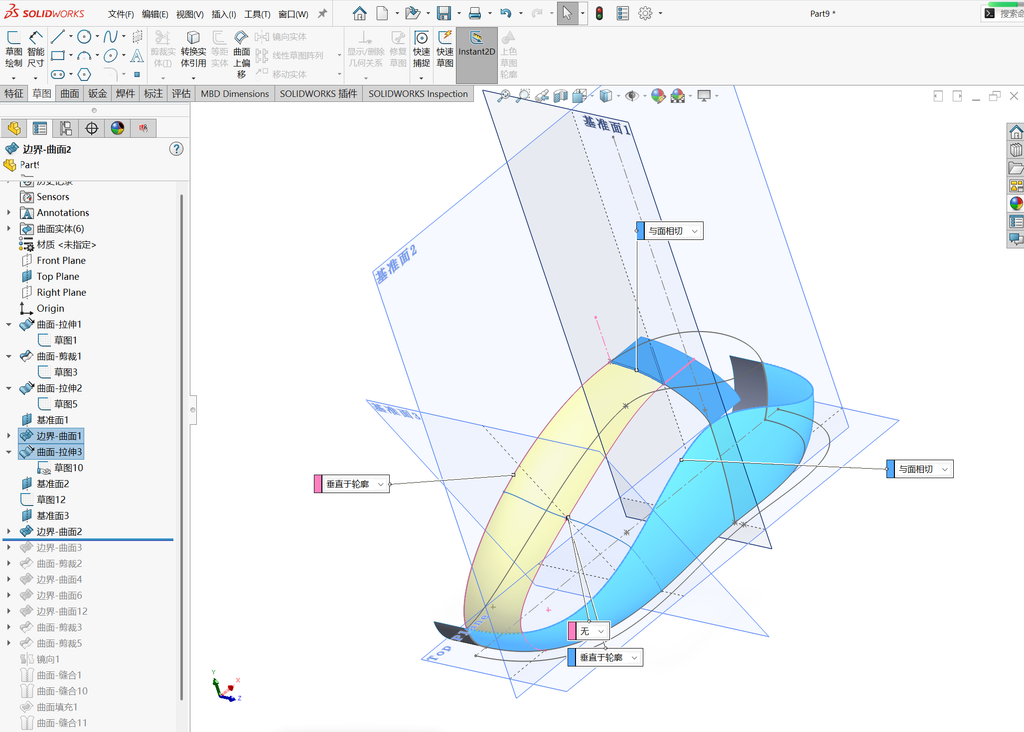Click Edit Appearance color ball icon
The image size is (1024, 732).
pyautogui.click(x=658, y=96)
